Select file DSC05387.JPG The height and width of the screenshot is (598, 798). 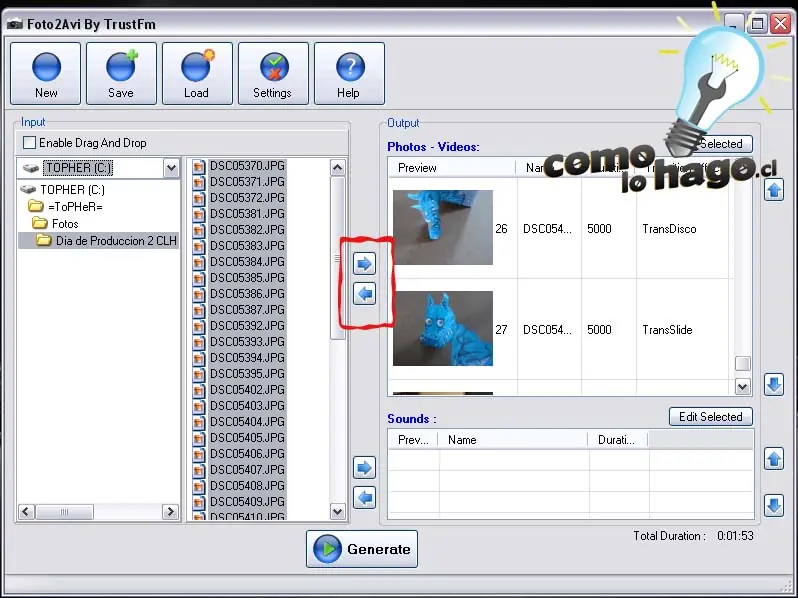pyautogui.click(x=247, y=309)
